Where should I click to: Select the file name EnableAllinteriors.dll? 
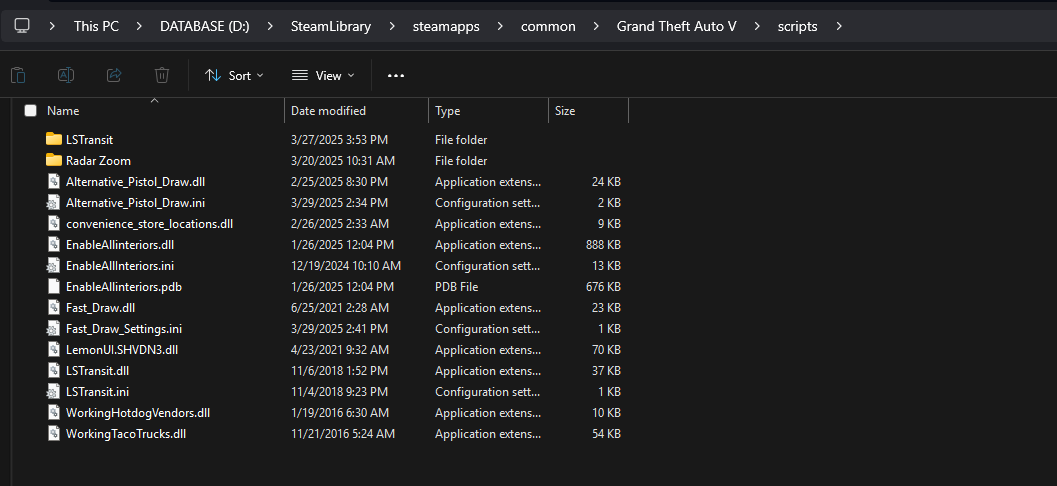click(120, 245)
